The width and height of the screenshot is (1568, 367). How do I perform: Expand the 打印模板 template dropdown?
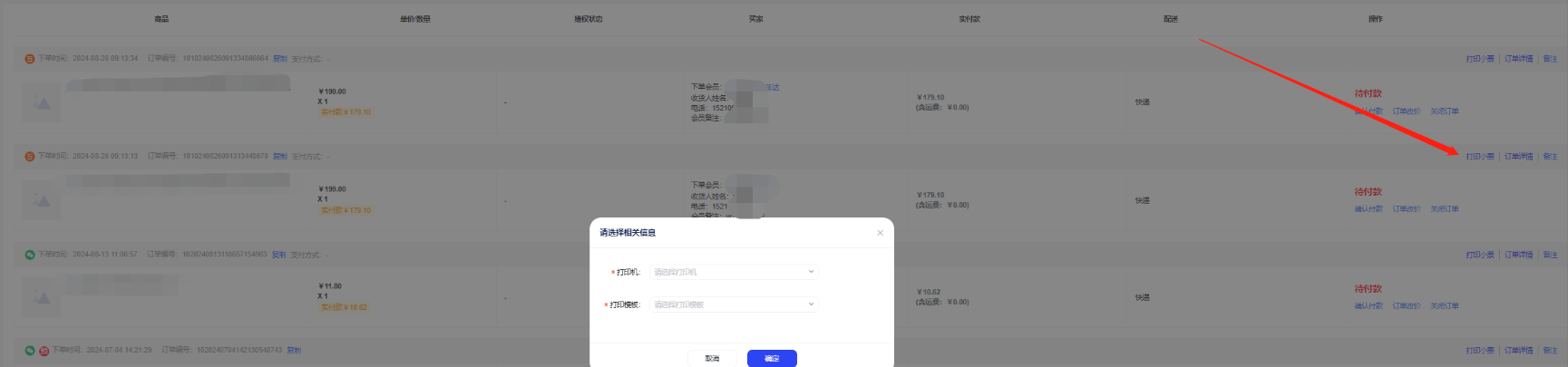(733, 304)
